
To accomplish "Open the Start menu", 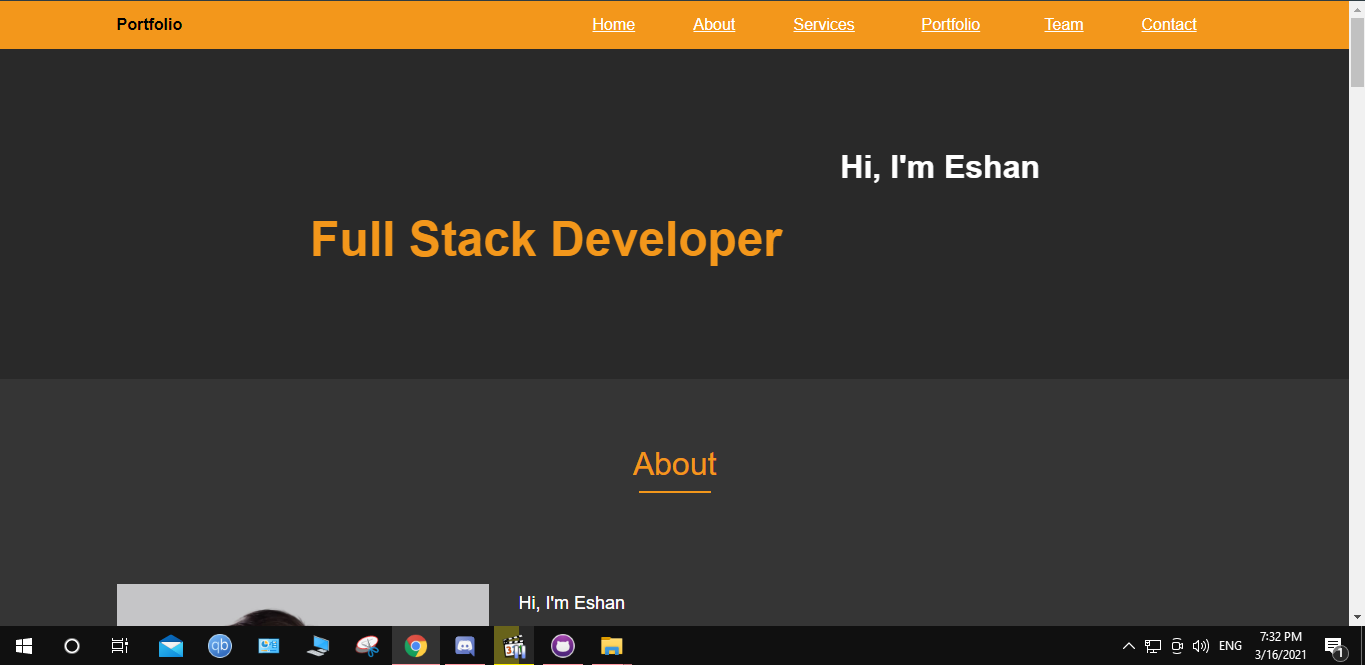I will (22, 646).
